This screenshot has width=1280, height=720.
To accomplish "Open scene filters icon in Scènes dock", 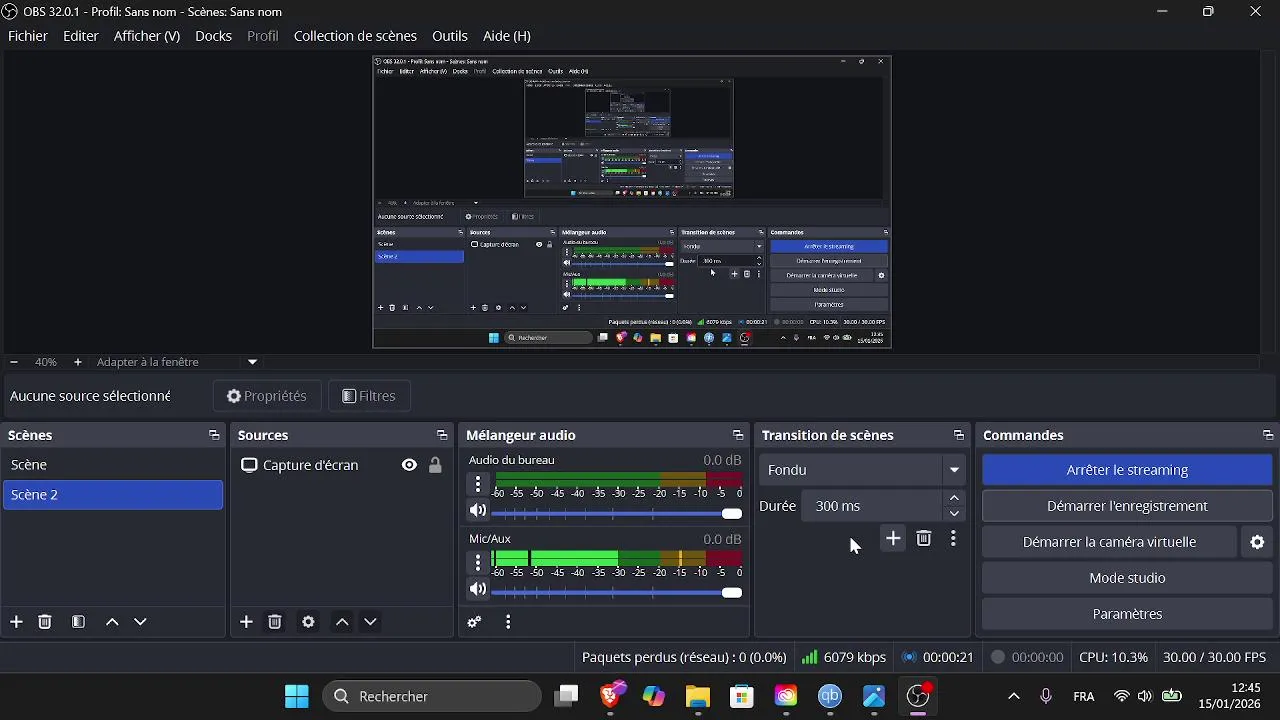I will [78, 622].
